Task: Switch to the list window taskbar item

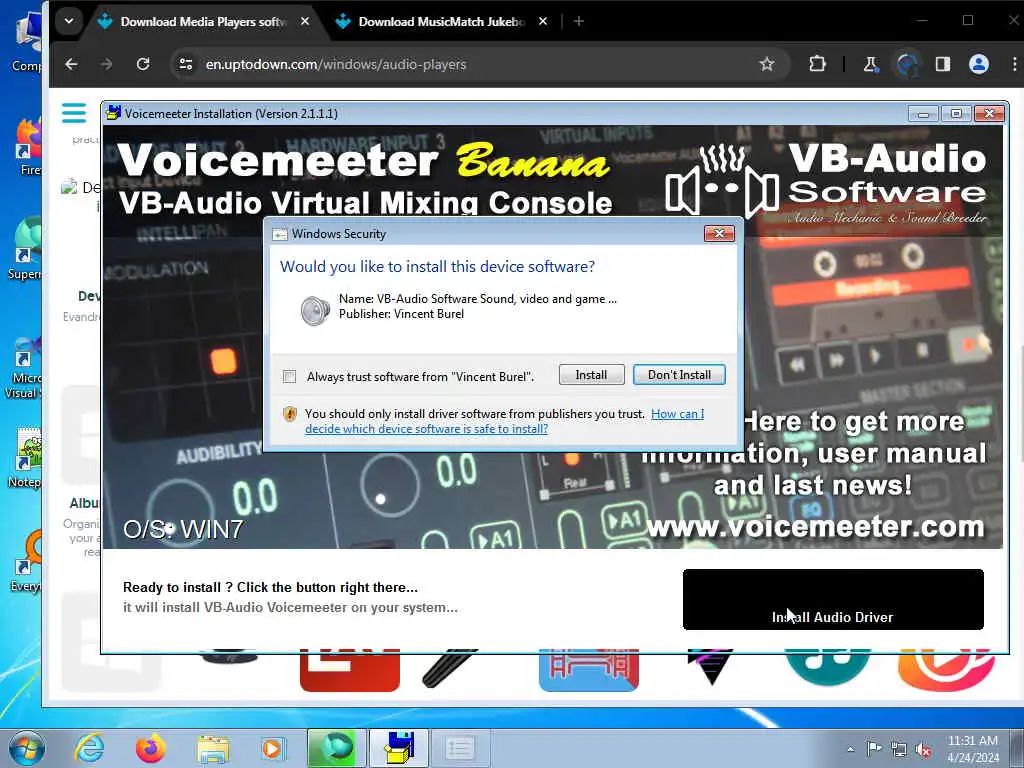Action: coord(460,748)
